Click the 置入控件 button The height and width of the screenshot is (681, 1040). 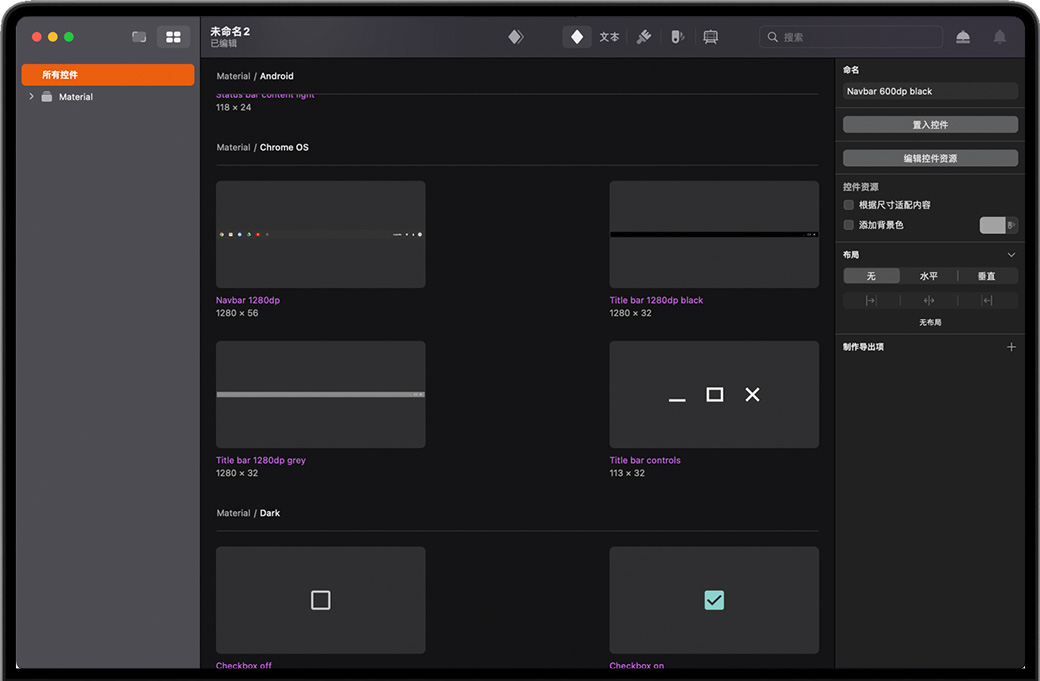click(x=930, y=125)
